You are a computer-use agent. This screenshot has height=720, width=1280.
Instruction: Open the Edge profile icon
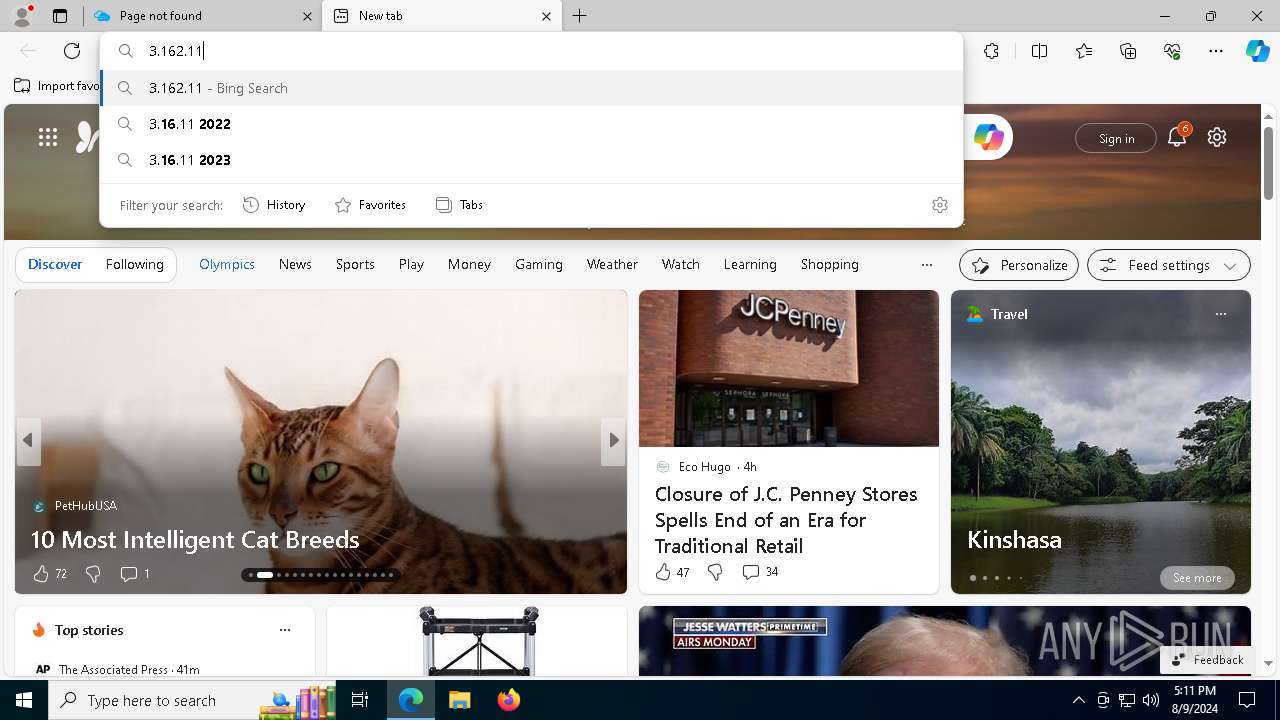22,15
